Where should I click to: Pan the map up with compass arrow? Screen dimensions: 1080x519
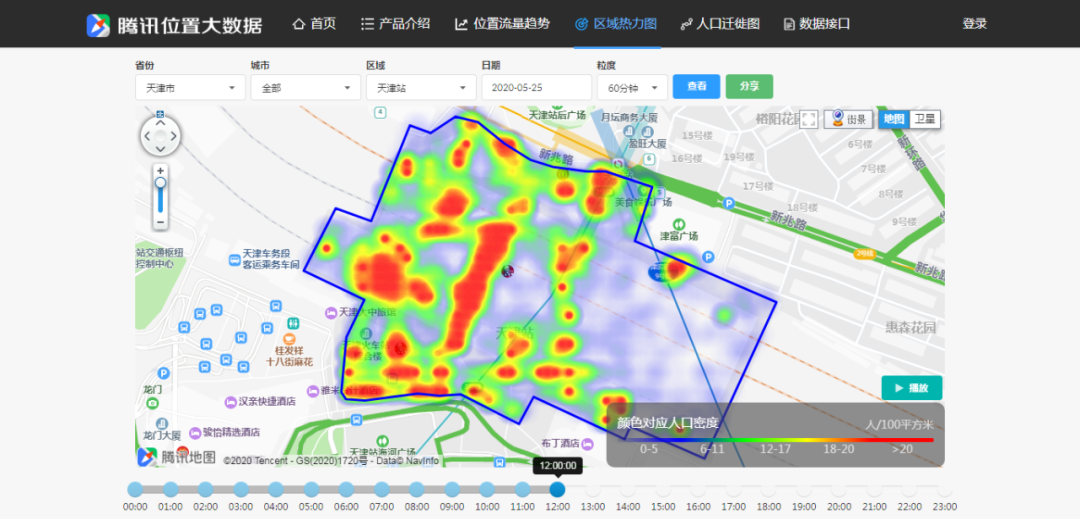[160, 121]
